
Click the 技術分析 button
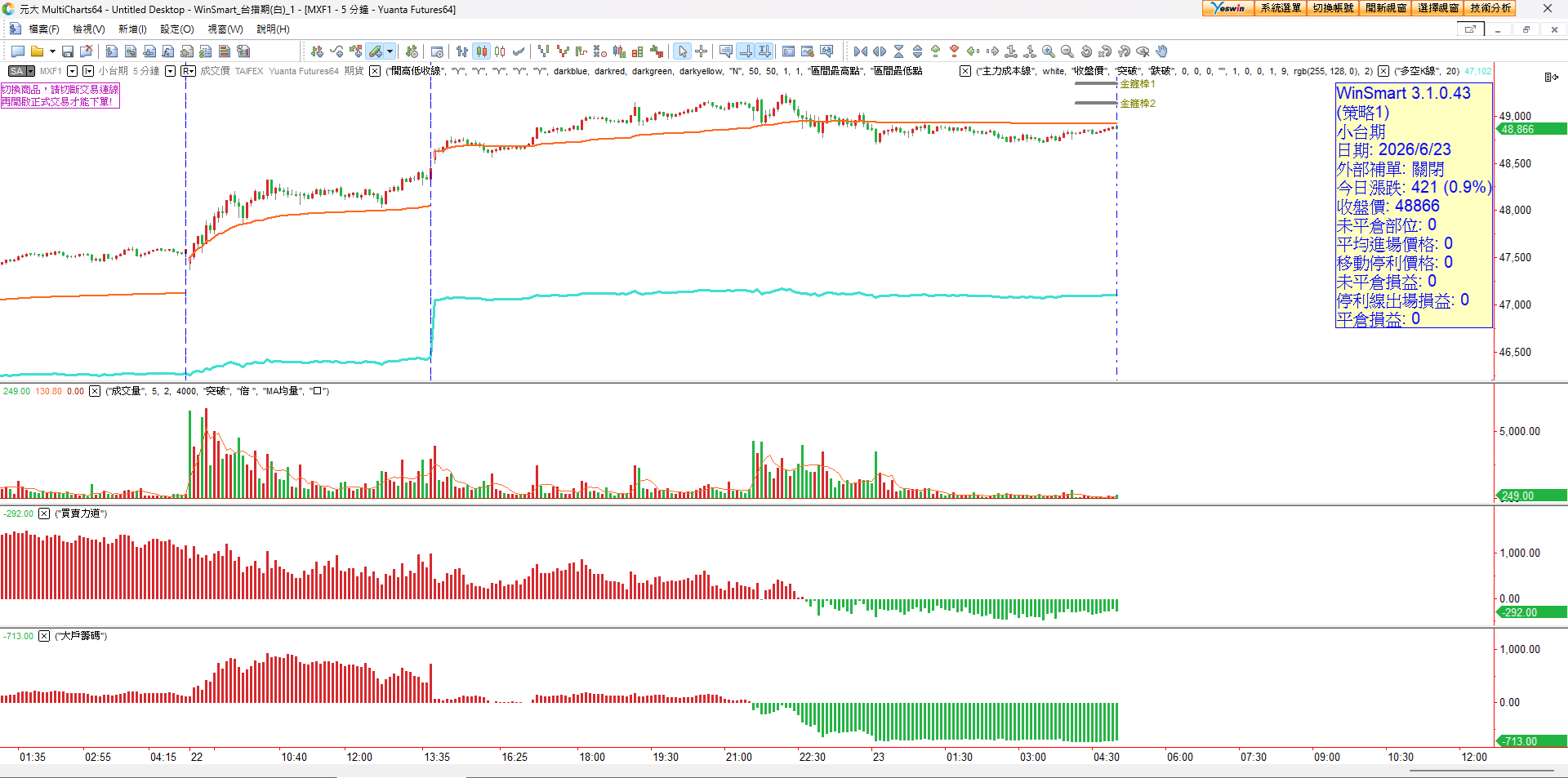(1490, 8)
